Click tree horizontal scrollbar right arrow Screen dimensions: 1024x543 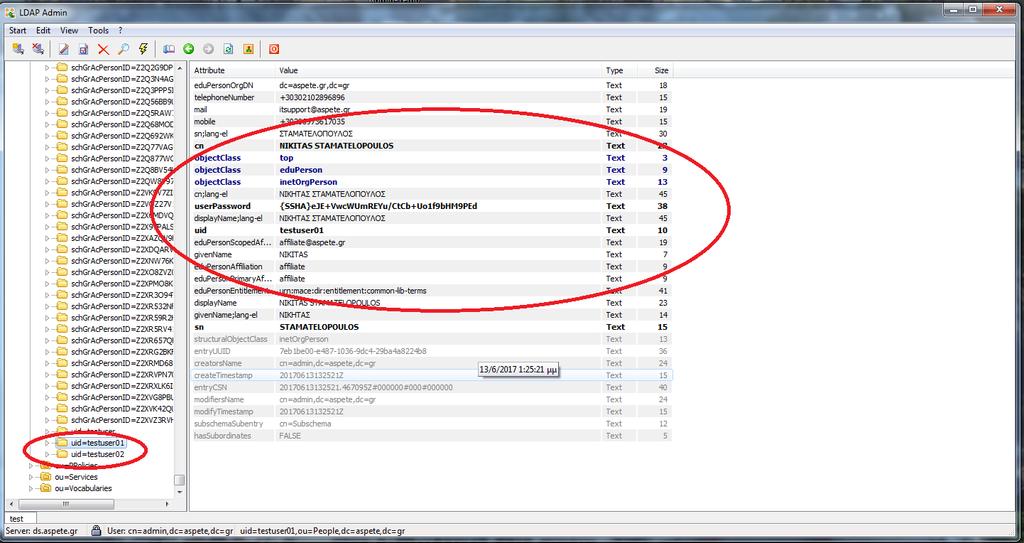point(167,504)
